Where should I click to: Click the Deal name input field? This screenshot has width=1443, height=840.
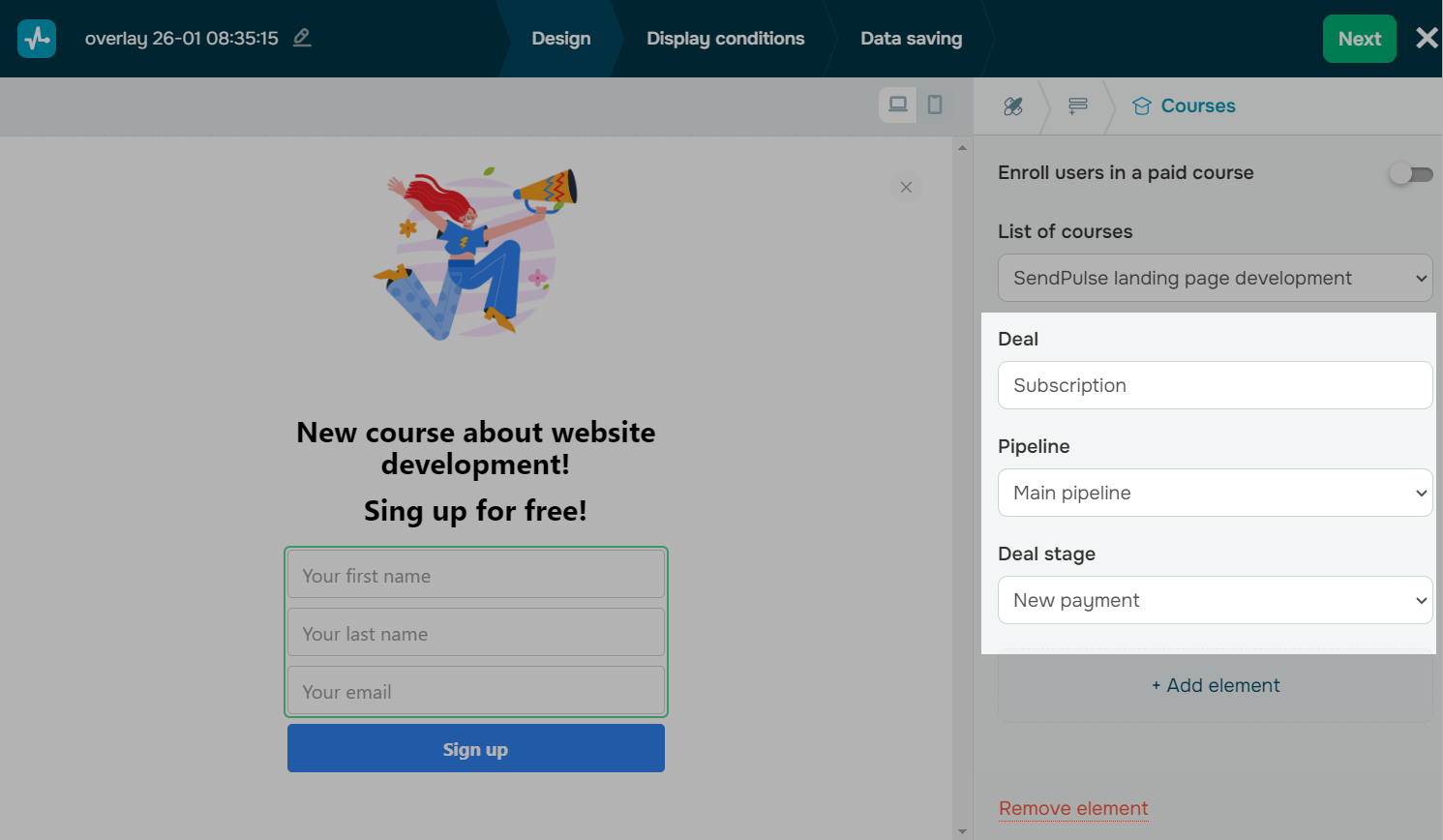1215,386
